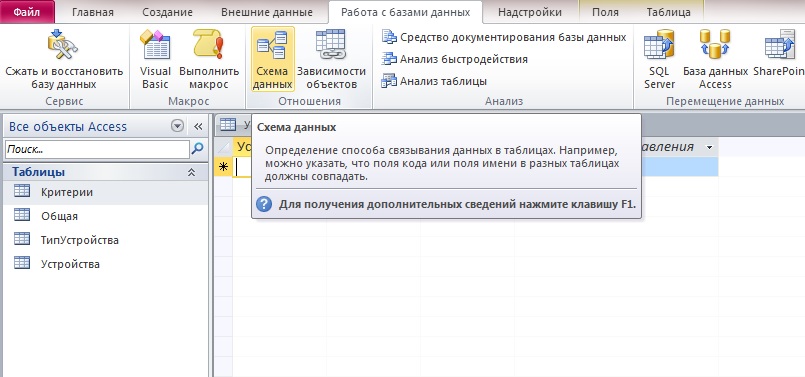Switch to the Создание ribbon tab
This screenshot has width=805, height=377.
tap(167, 12)
